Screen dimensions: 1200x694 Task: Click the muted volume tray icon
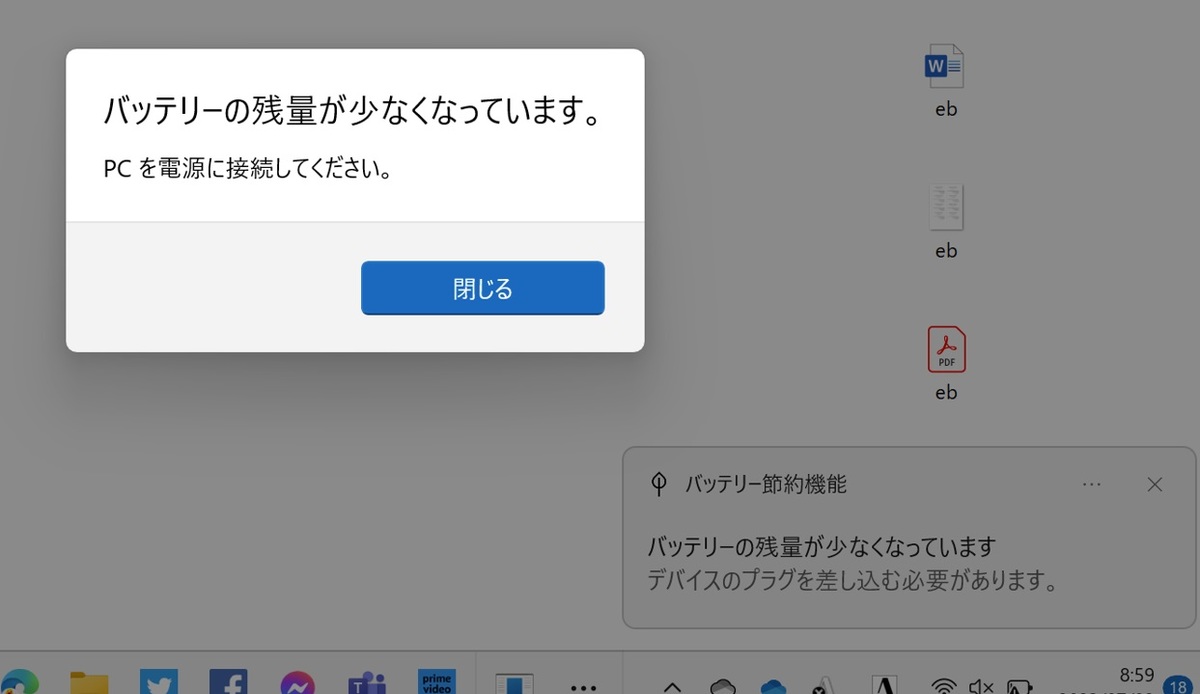(x=981, y=686)
